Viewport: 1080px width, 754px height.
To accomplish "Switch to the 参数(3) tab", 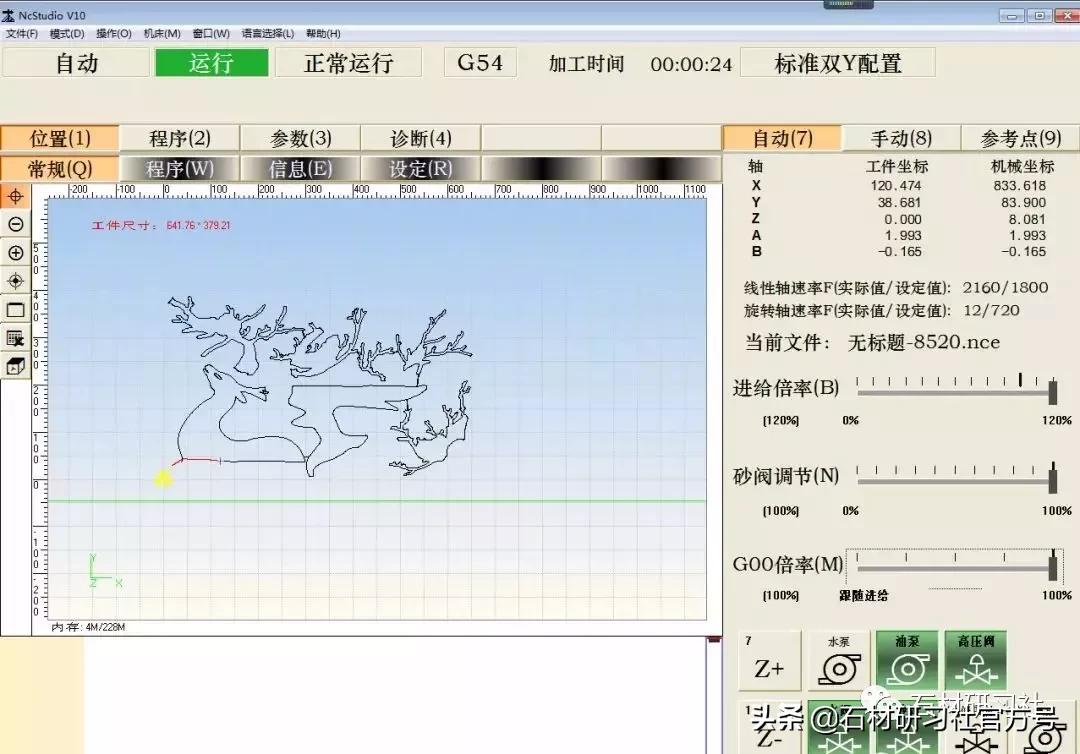I will pyautogui.click(x=296, y=138).
